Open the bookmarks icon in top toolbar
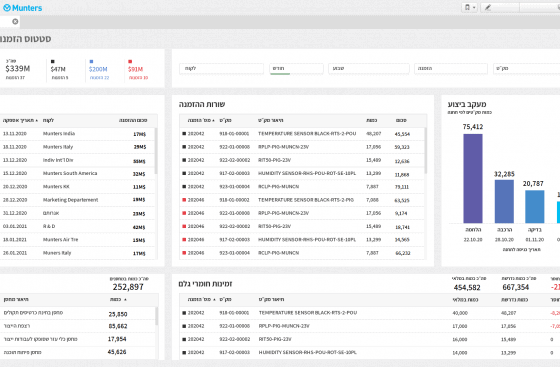Viewport: 560px width, 367px height. pyautogui.click(x=467, y=7)
